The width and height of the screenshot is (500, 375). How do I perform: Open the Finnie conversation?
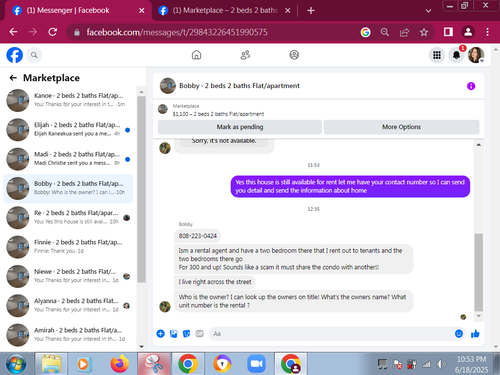tap(68, 247)
